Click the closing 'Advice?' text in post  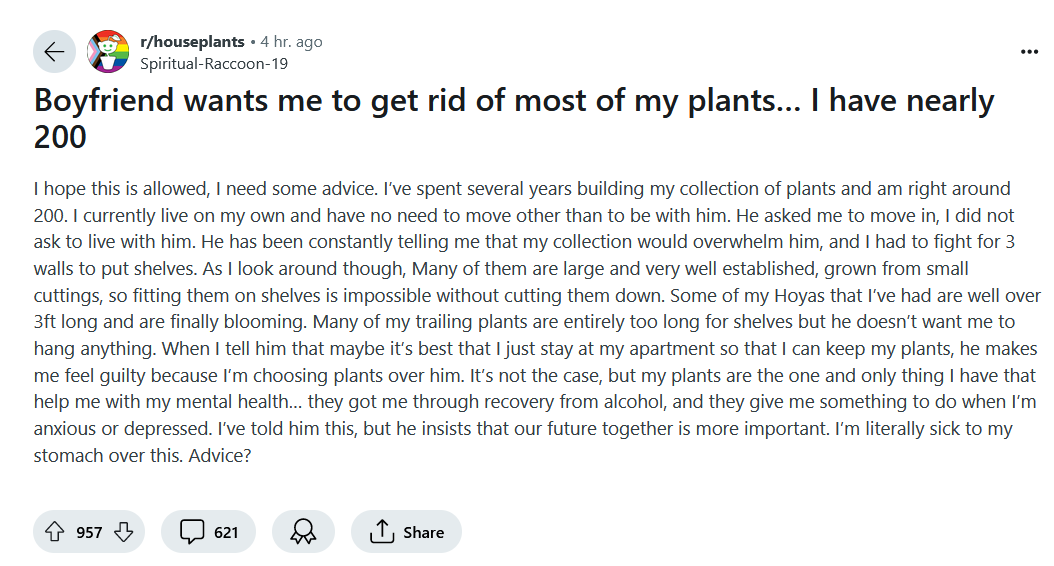[220, 456]
